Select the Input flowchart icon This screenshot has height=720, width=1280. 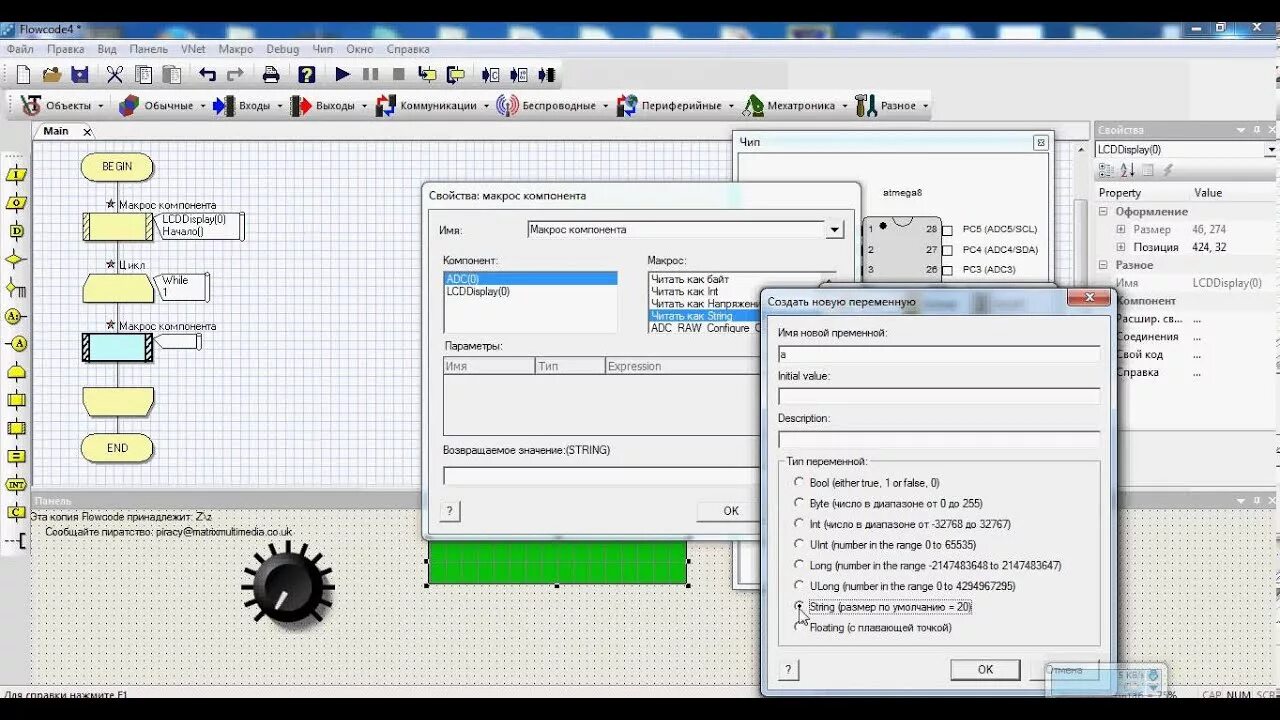coord(16,174)
